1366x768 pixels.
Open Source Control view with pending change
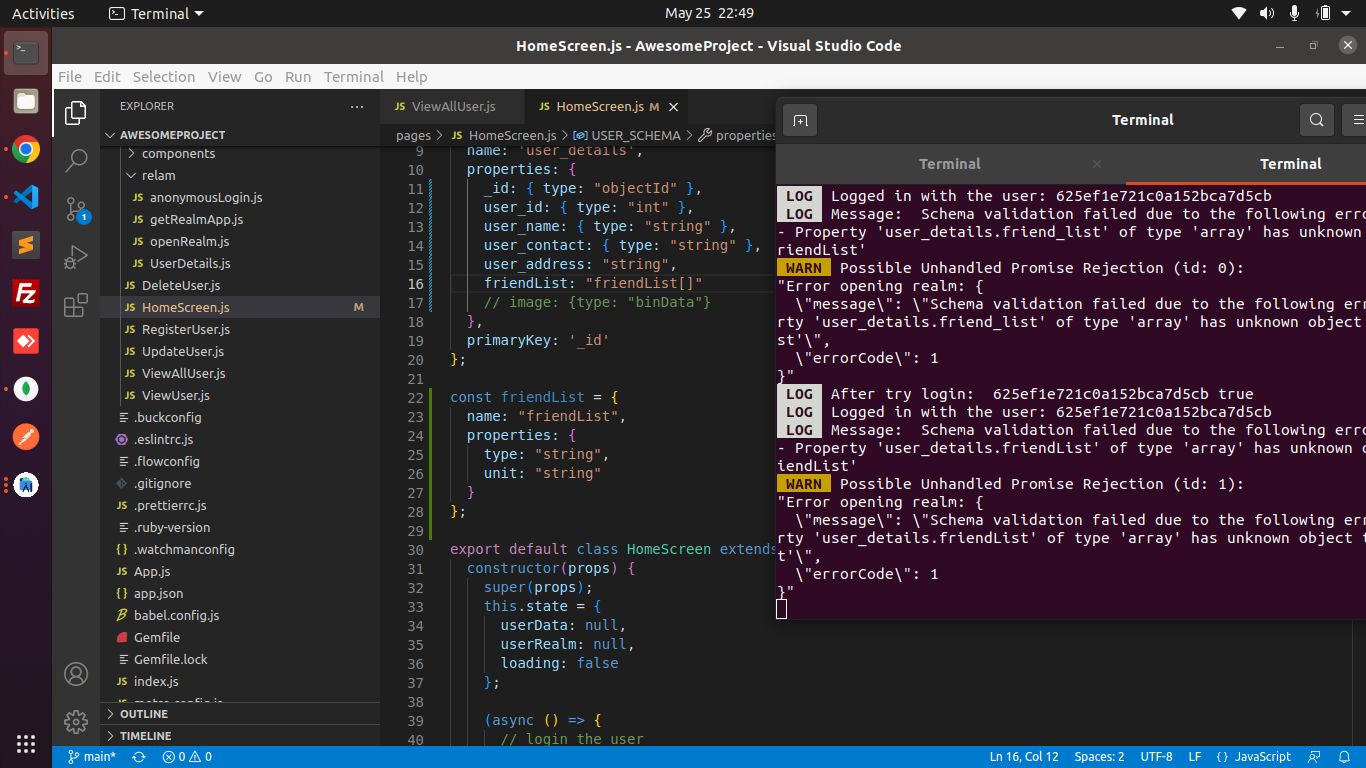click(76, 209)
